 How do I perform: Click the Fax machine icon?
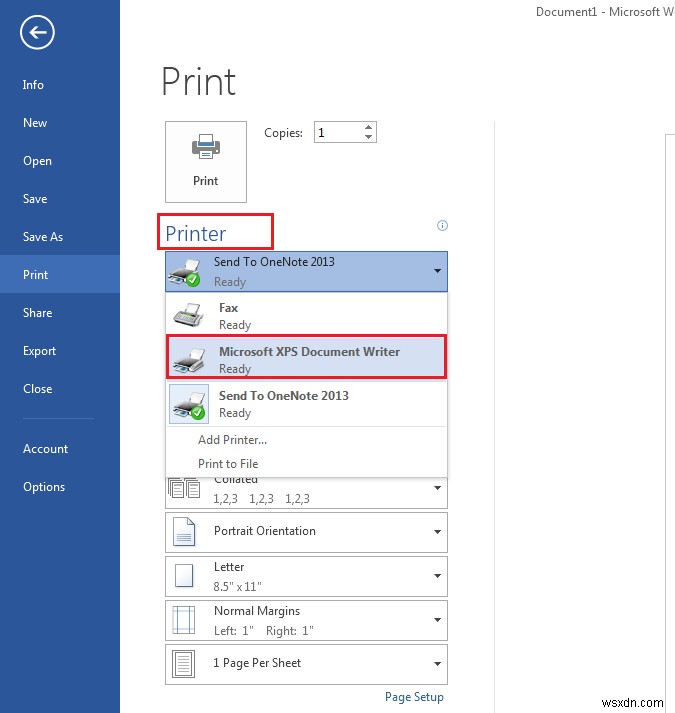[x=188, y=315]
